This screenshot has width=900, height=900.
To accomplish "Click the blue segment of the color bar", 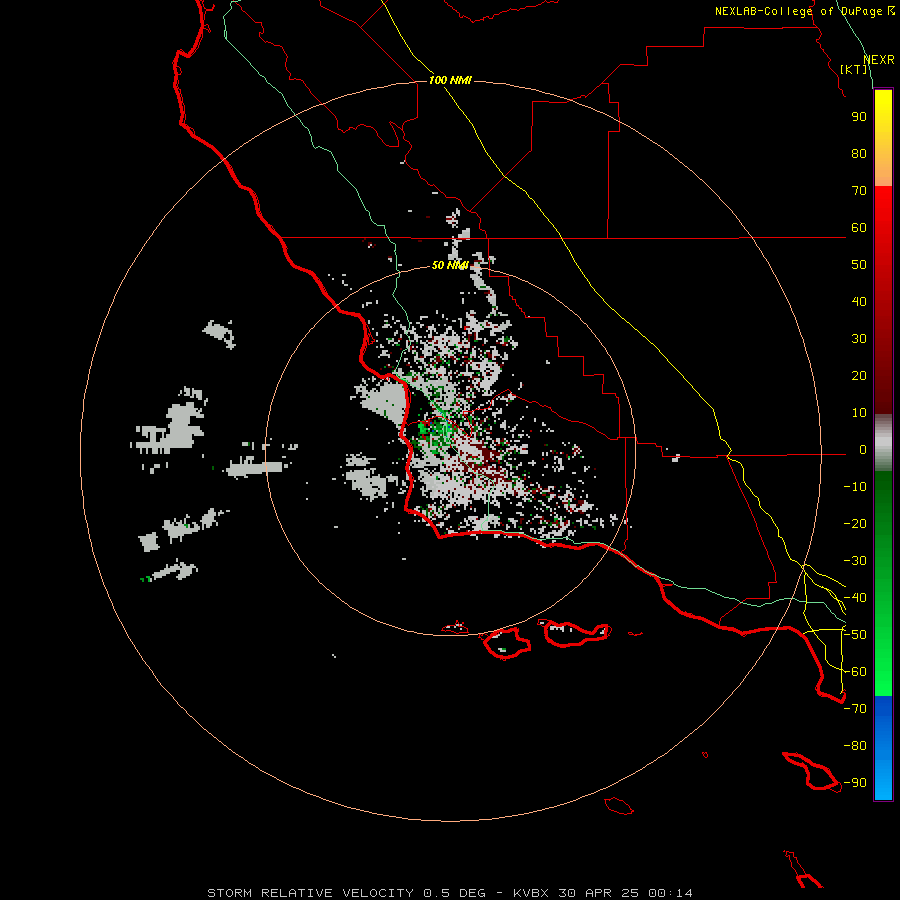I will click(883, 748).
